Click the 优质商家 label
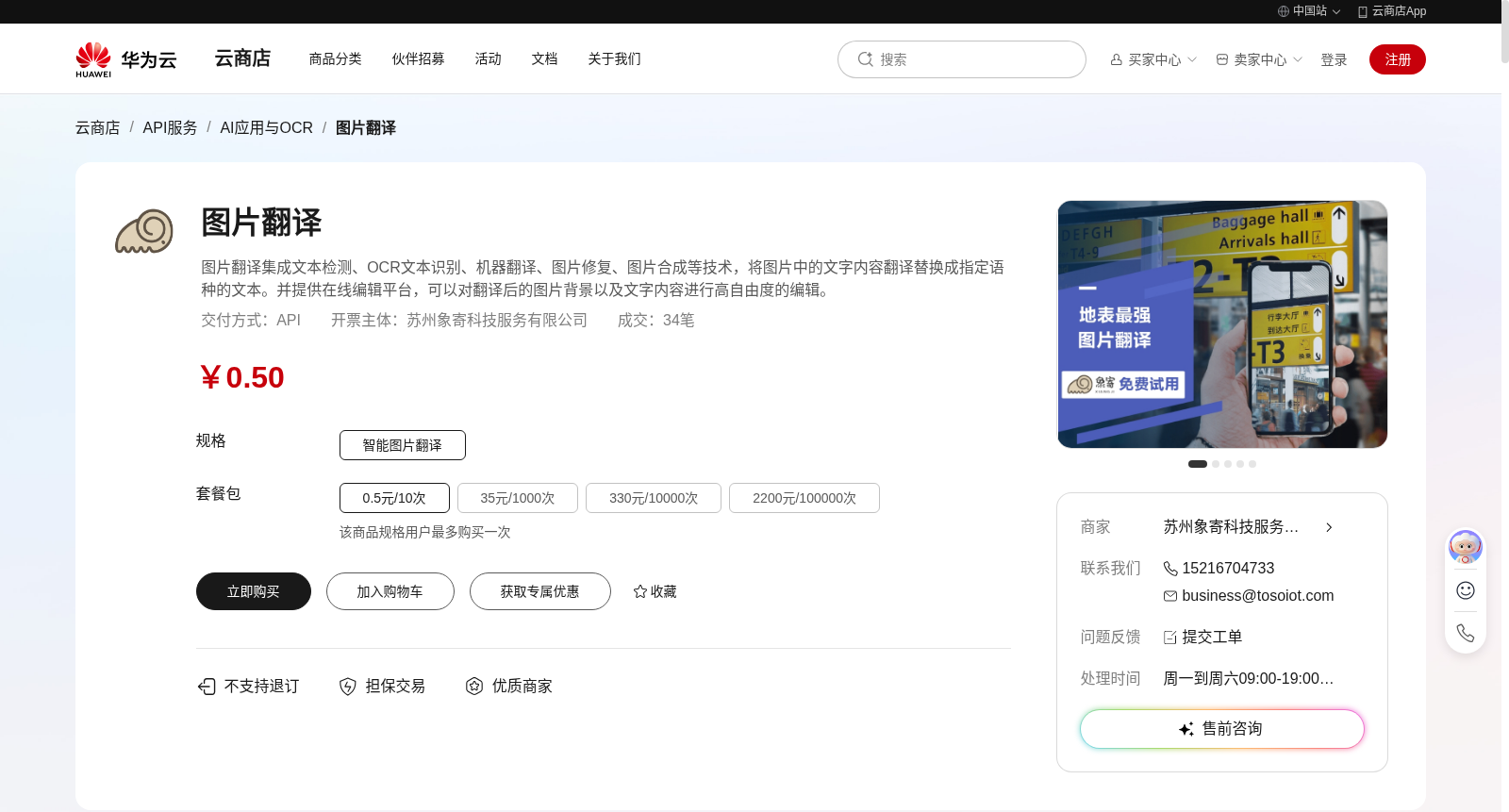 522,687
